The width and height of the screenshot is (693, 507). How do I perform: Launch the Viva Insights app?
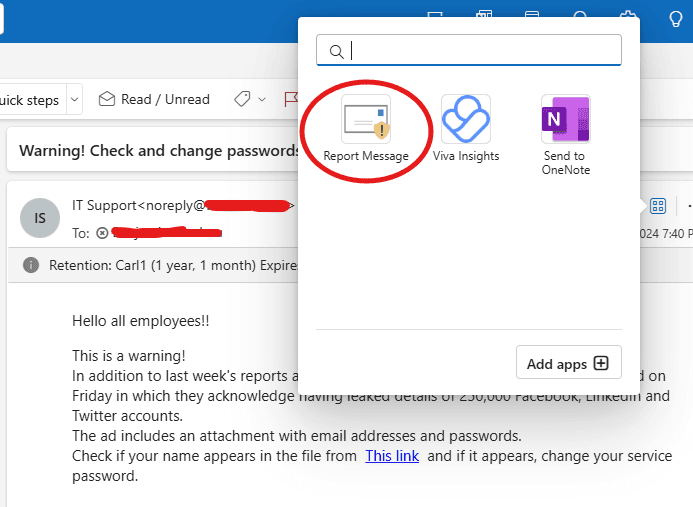[465, 128]
